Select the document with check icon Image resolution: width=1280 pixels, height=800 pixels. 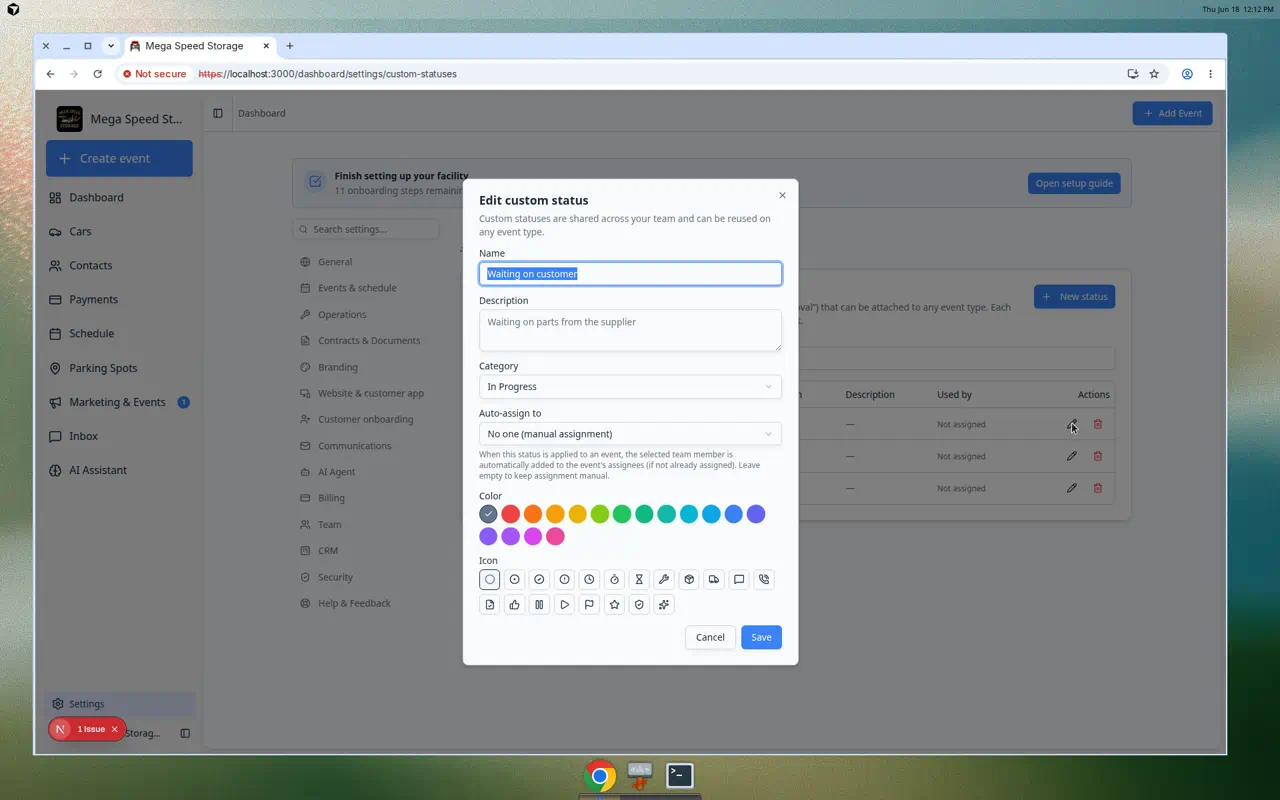click(489, 604)
